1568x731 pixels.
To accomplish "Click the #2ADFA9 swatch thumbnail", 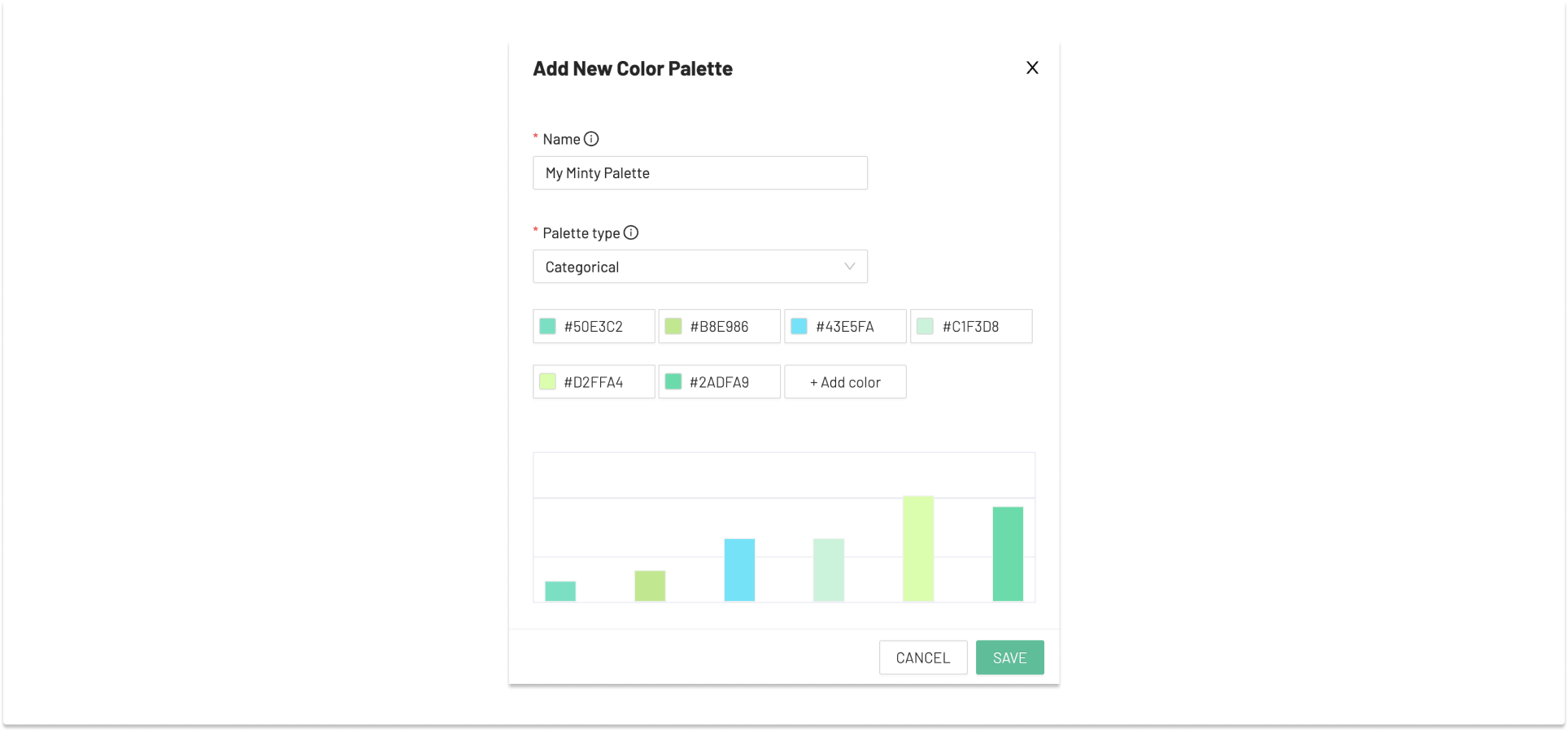I will 673,381.
